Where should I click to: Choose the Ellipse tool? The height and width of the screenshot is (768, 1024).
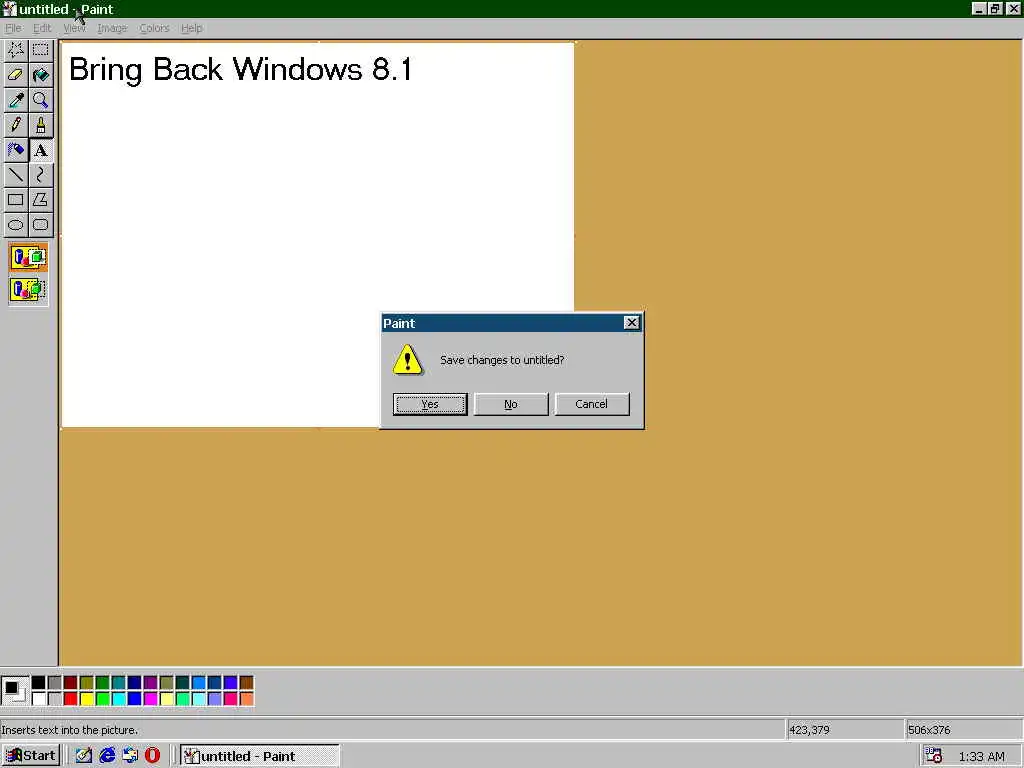tap(16, 225)
